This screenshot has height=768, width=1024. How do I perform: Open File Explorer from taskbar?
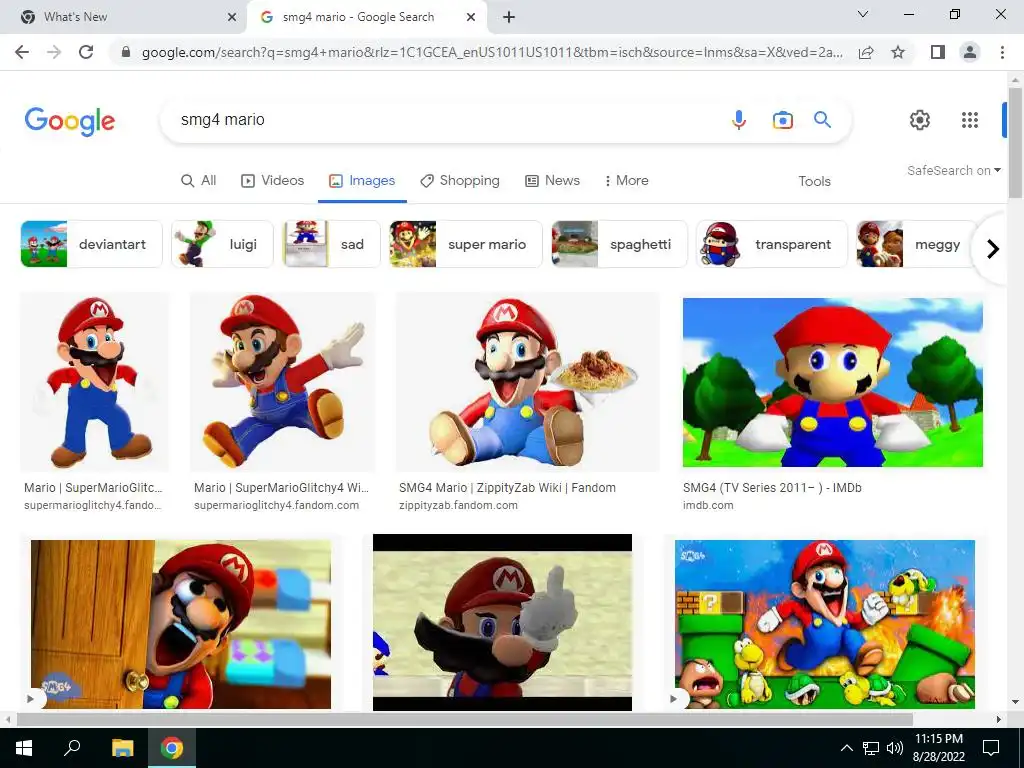[x=122, y=748]
